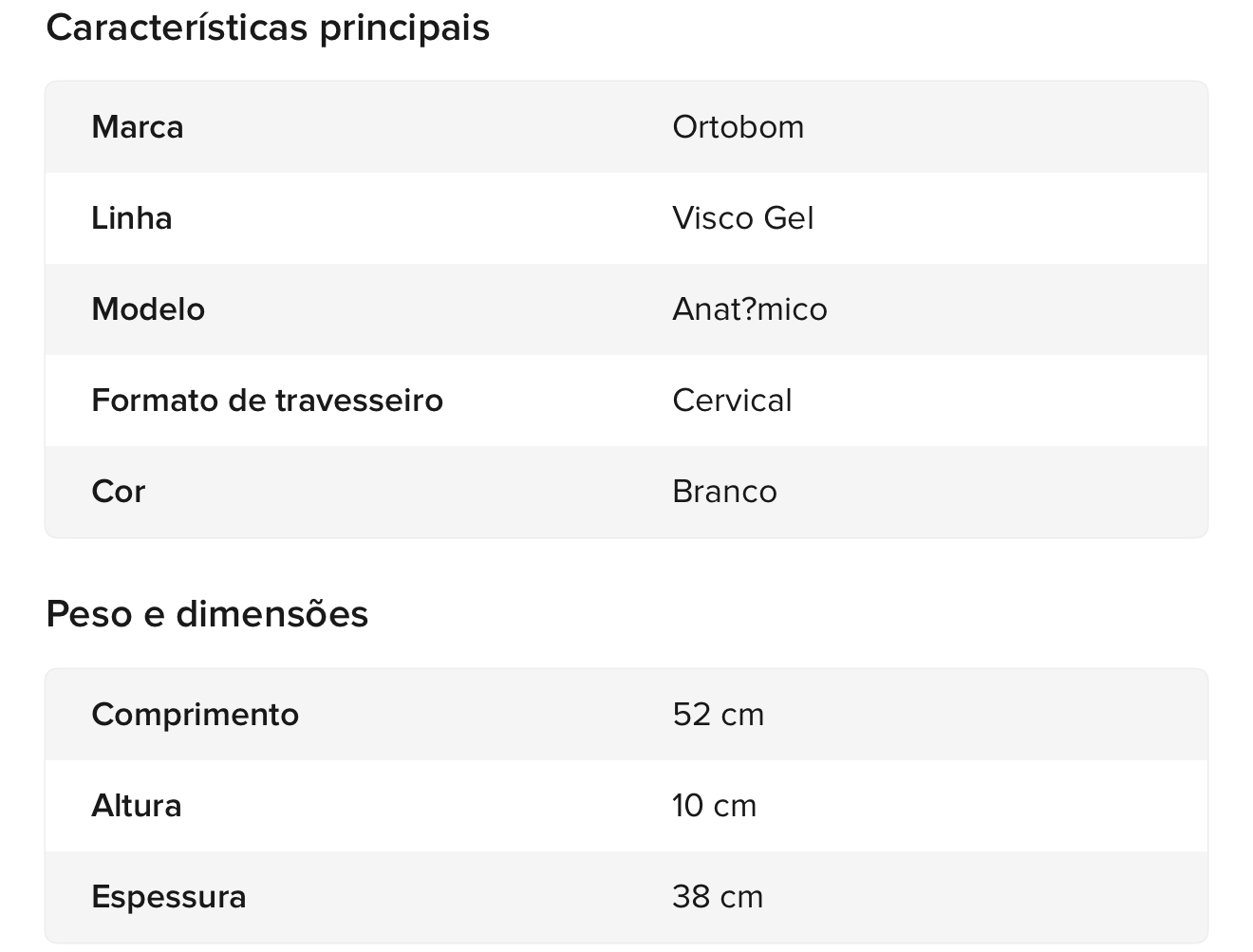Select the Branco color value
Screen dimensions: 1253x952
click(724, 492)
